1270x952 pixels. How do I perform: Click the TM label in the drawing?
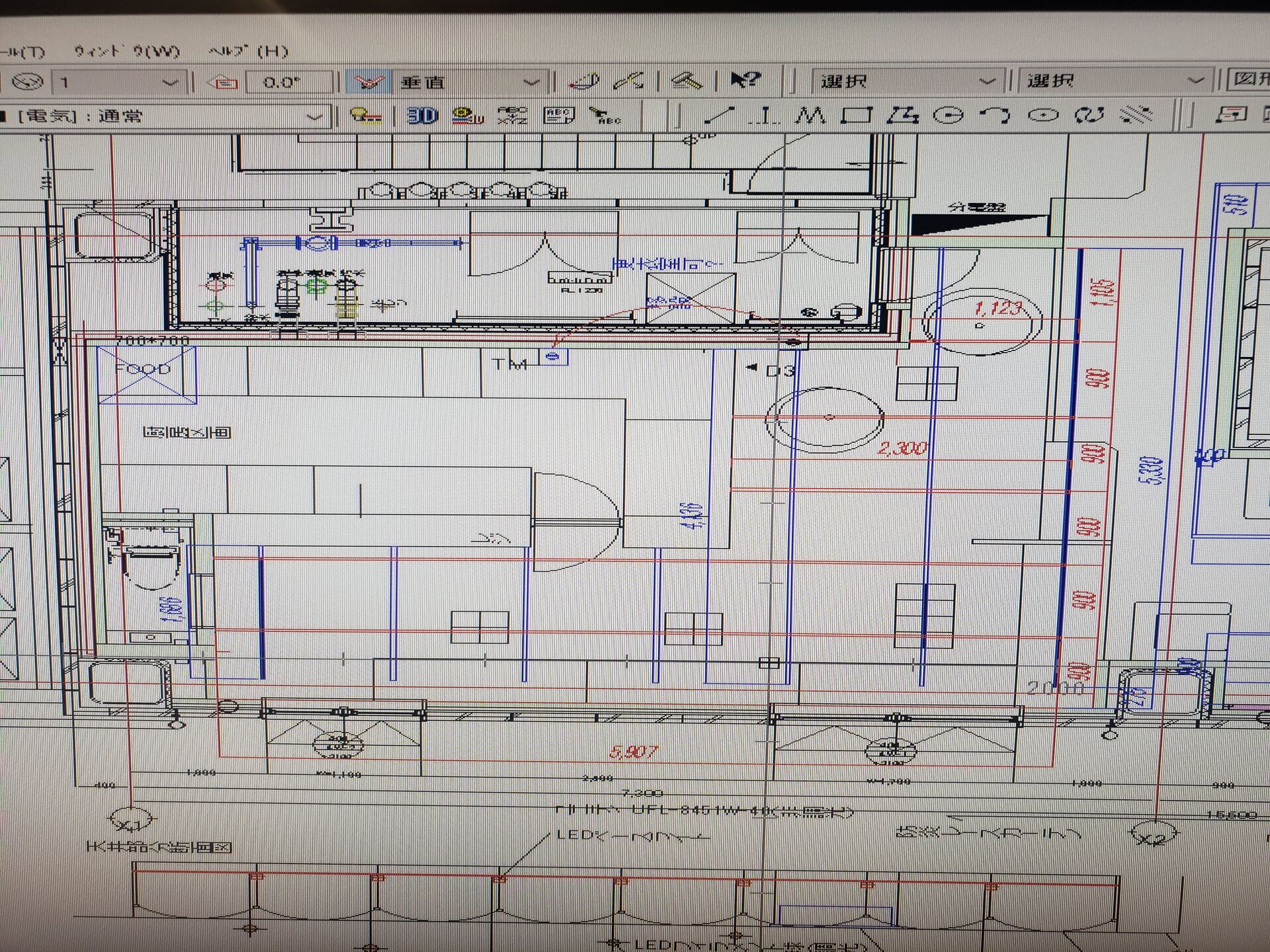[510, 364]
